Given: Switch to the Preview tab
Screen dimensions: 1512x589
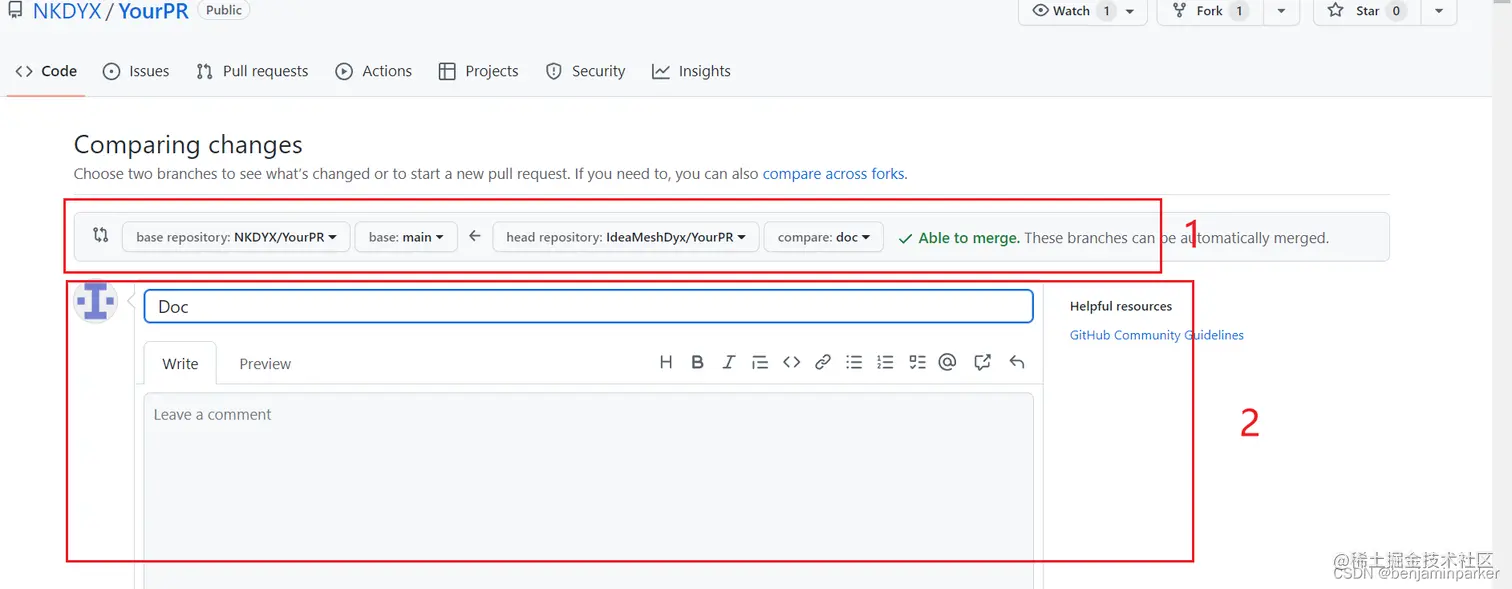Looking at the screenshot, I should click(x=265, y=364).
